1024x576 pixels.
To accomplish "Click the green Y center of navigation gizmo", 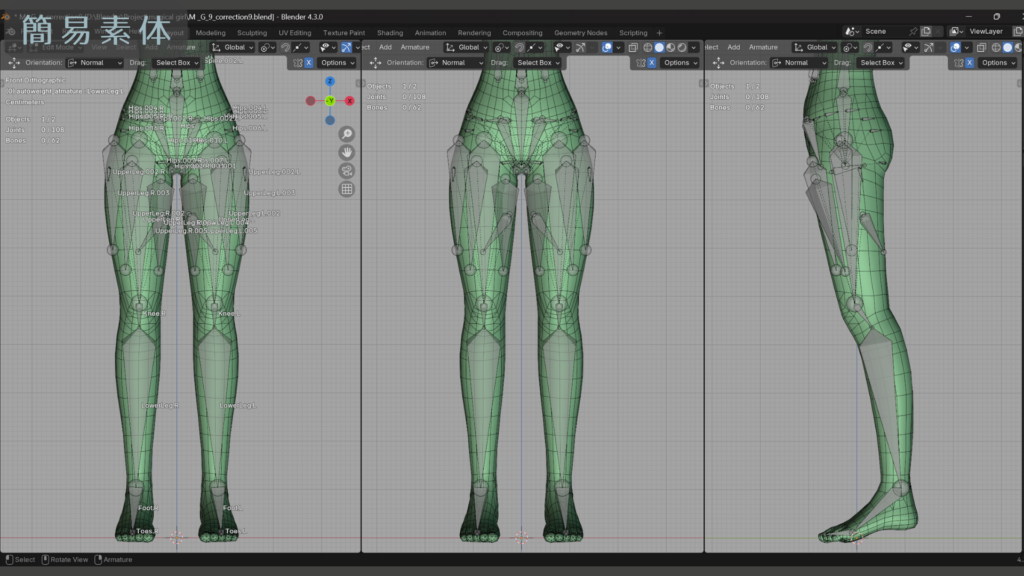I will coord(330,100).
